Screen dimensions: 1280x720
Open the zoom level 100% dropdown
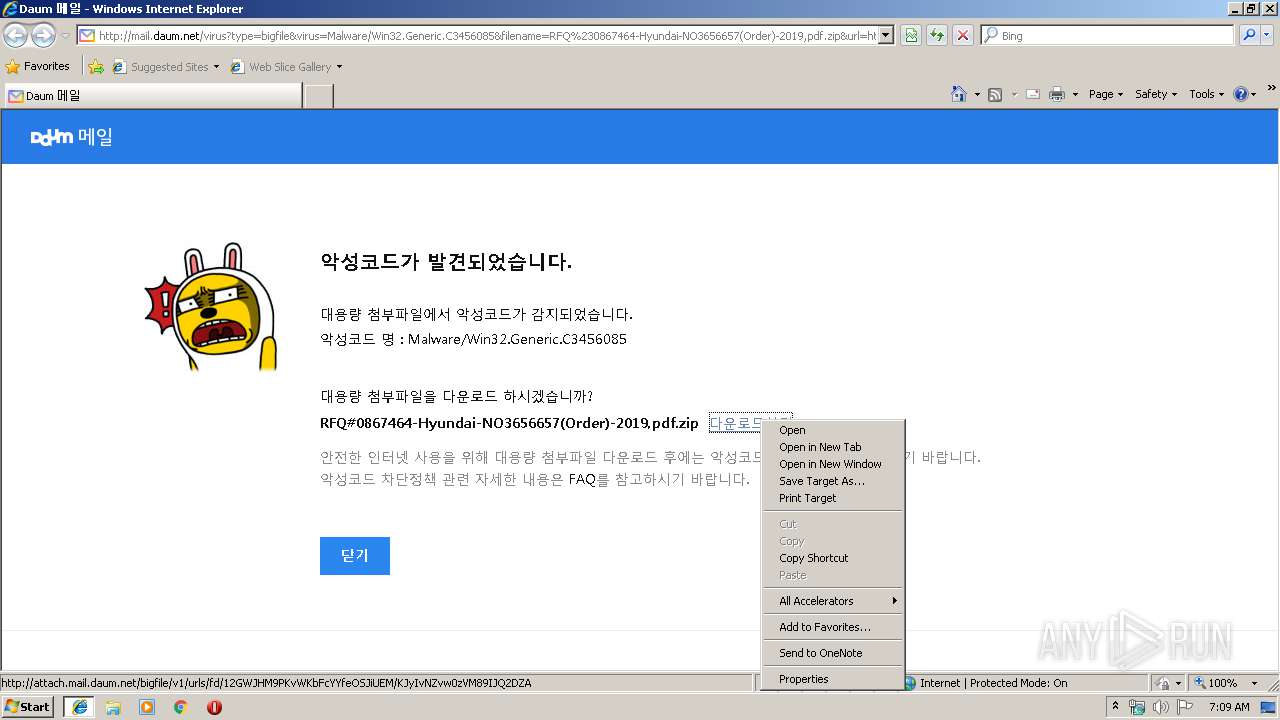tap(1254, 683)
